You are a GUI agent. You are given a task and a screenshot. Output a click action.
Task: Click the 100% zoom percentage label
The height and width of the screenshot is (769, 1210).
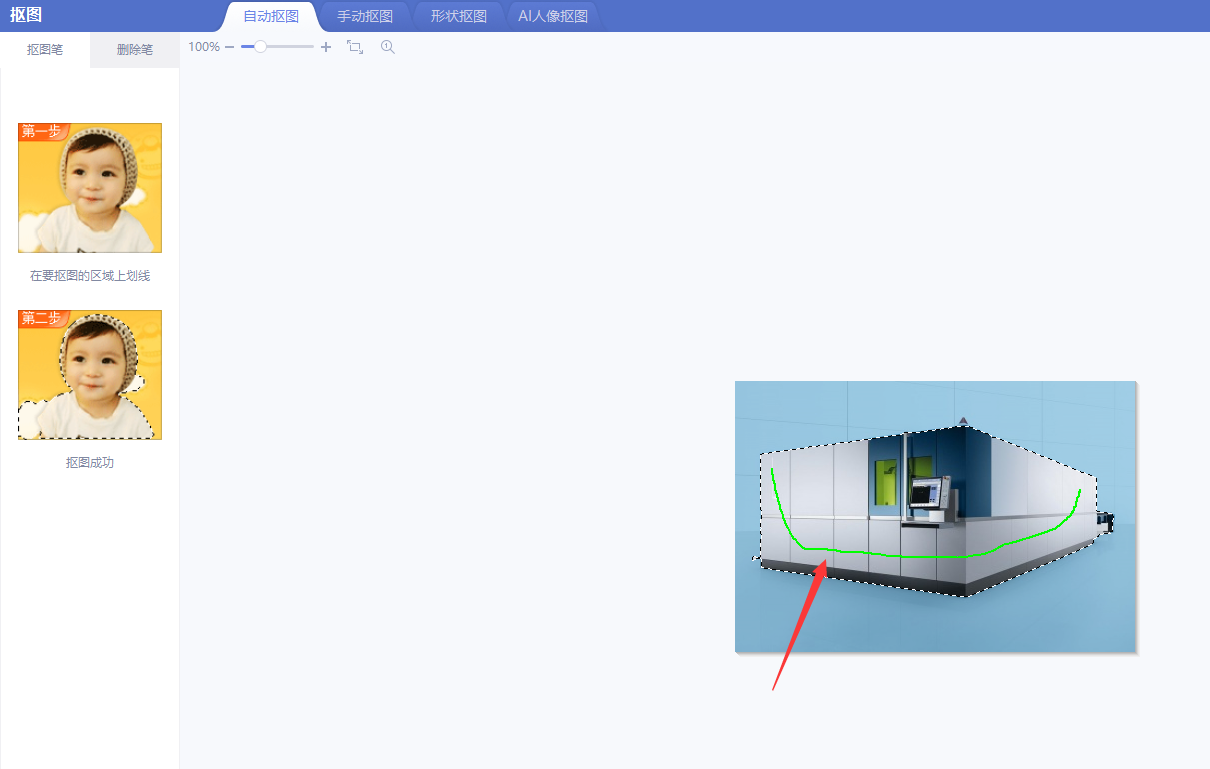204,47
